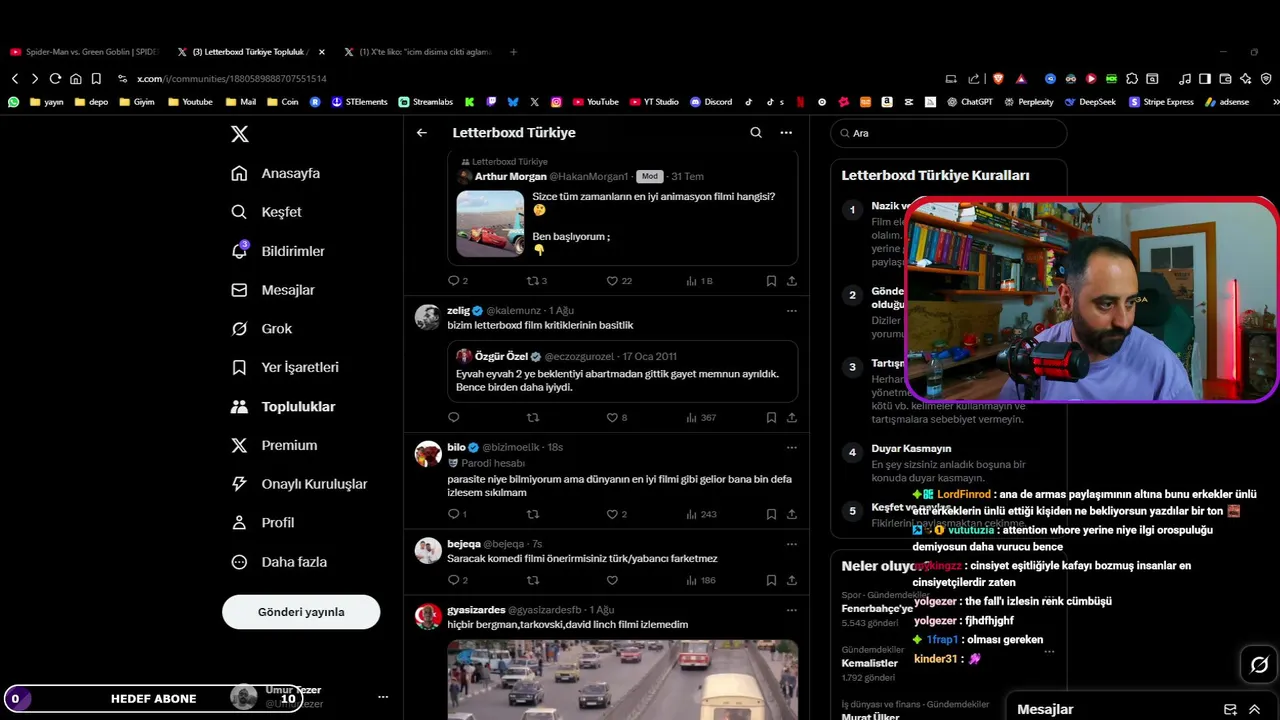
Task: Open more options on gyasizardes's post
Action: pyautogui.click(x=791, y=610)
